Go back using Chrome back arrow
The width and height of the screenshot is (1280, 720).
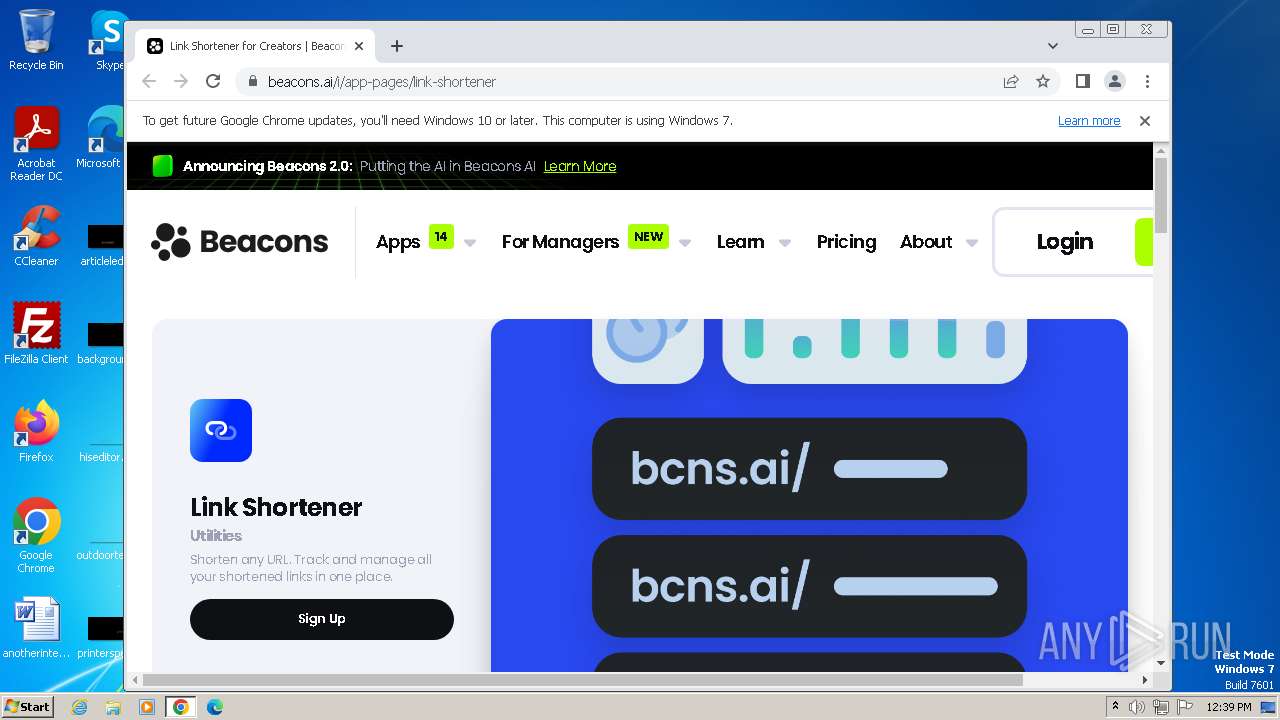pyautogui.click(x=149, y=82)
